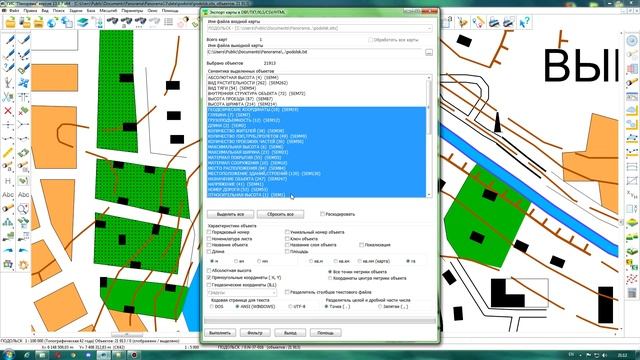Select 'ВЫСОТА ПРОЕЗДА (87)' list row
640x360 pixels.
[317, 99]
